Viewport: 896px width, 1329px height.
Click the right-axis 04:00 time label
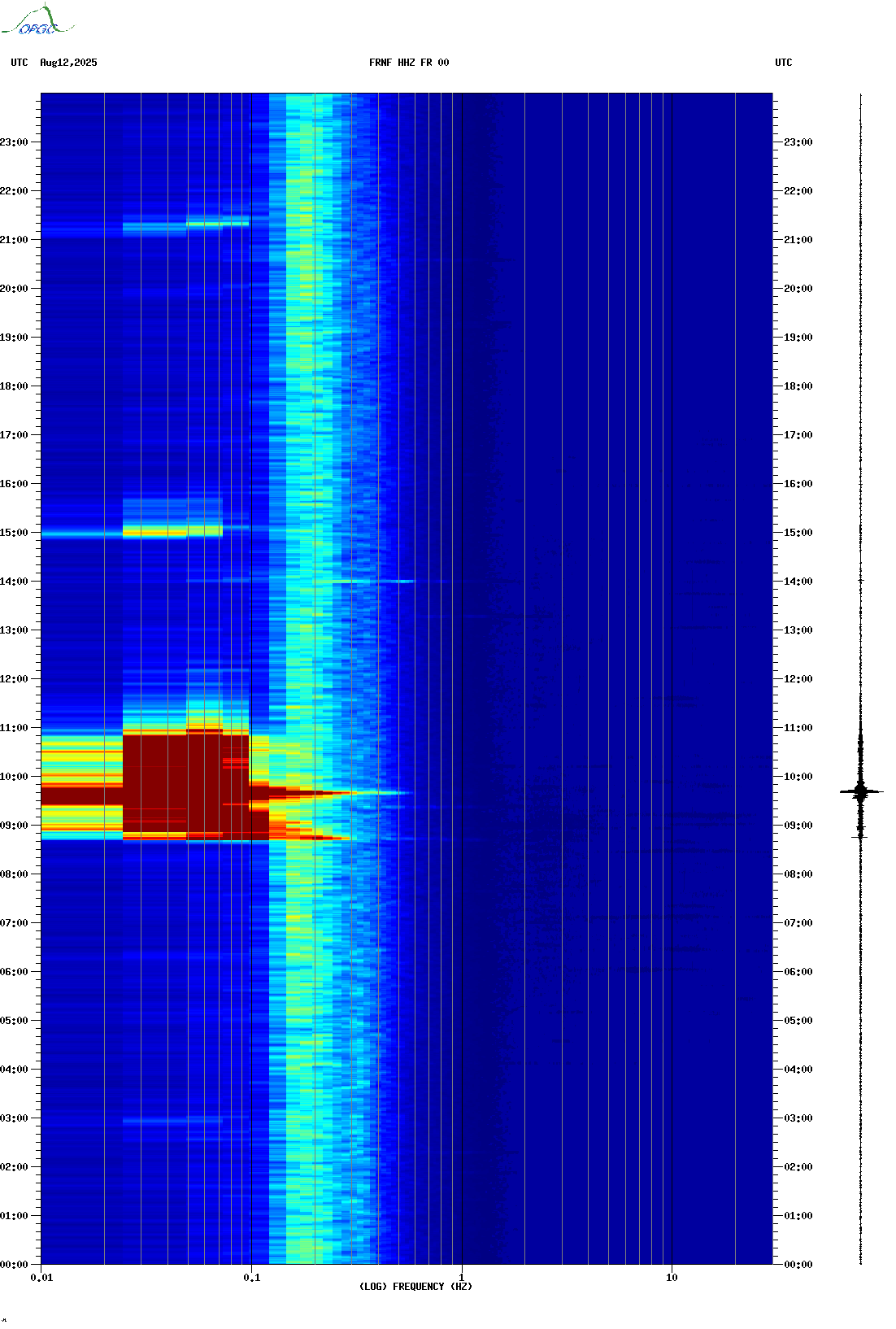tap(798, 1070)
